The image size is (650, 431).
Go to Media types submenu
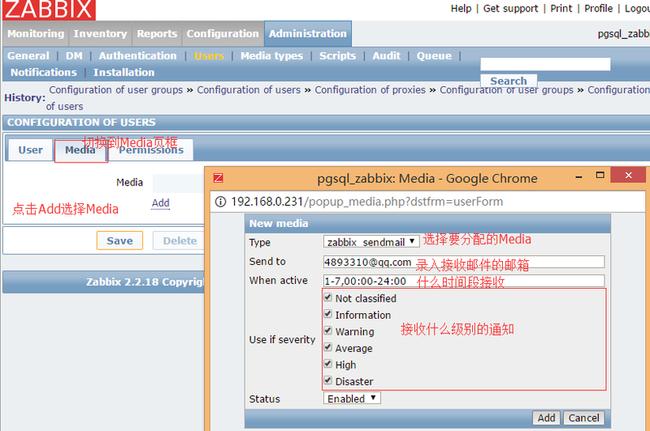click(271, 56)
